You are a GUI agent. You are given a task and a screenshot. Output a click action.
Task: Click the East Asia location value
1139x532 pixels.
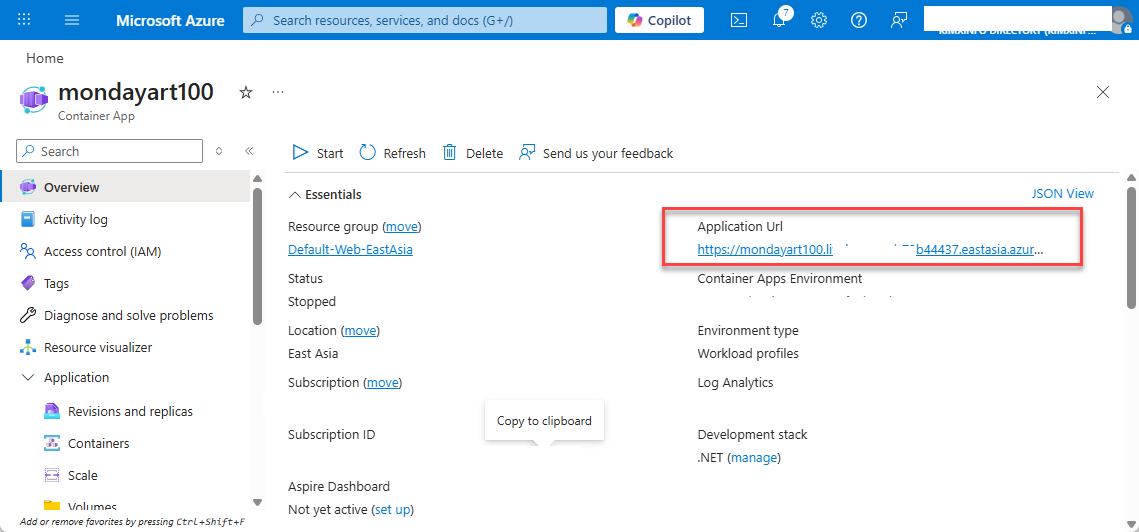click(x=313, y=354)
